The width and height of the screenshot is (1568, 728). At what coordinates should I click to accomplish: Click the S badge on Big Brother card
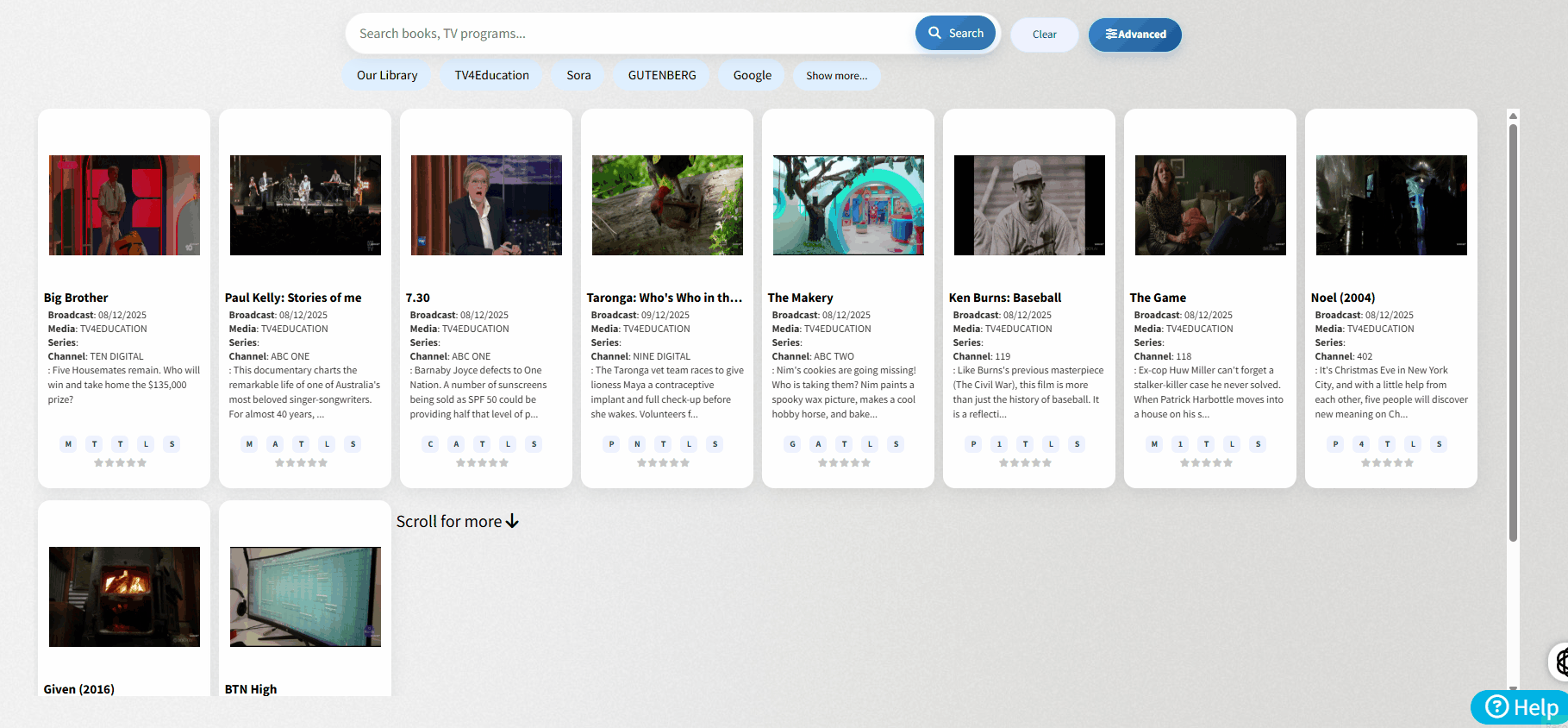[172, 444]
